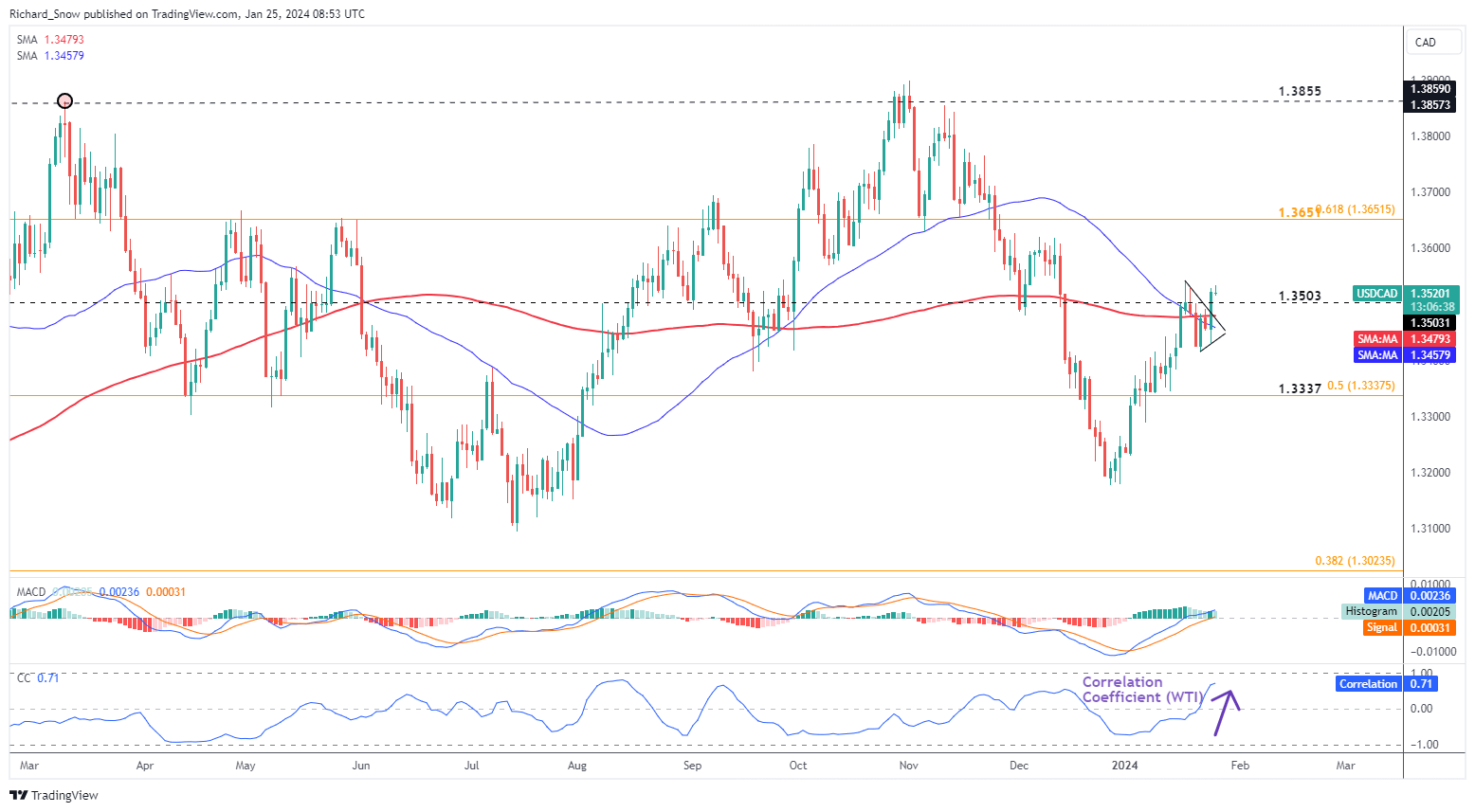This screenshot has width=1475, height=812.
Task: Click the 1.37000 price axis value
Action: coord(1430,192)
